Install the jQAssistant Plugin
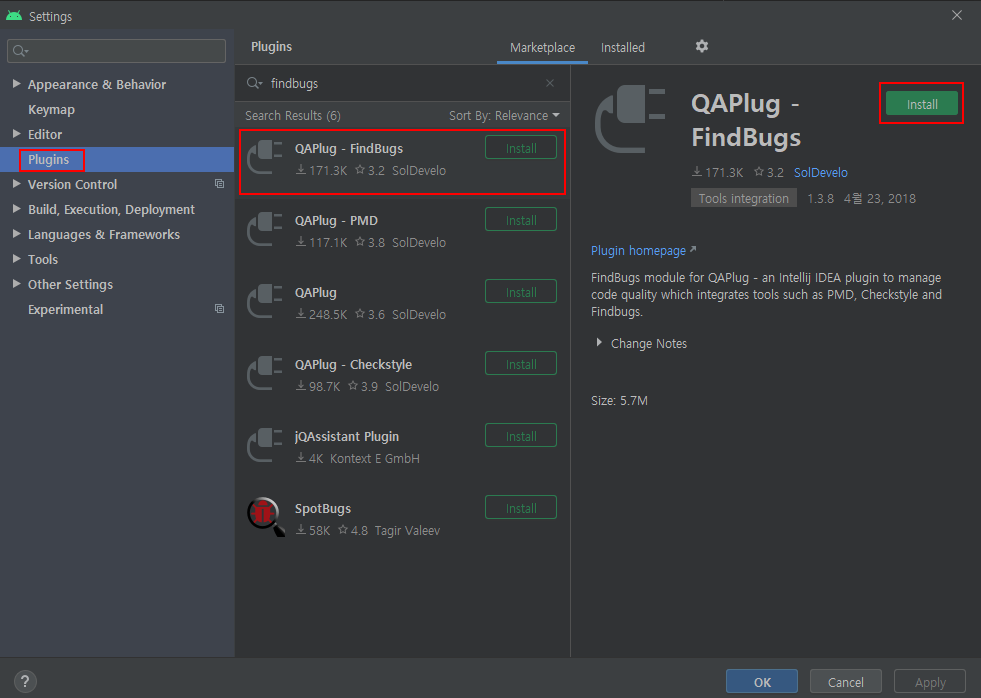Image resolution: width=981 pixels, height=698 pixels. click(521, 436)
